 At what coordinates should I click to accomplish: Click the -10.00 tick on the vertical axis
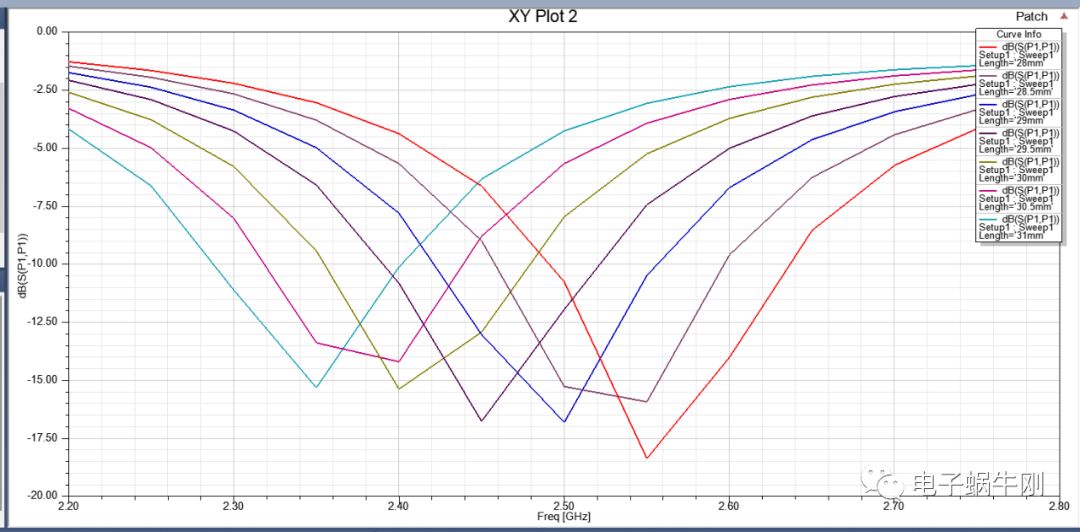(x=41, y=264)
